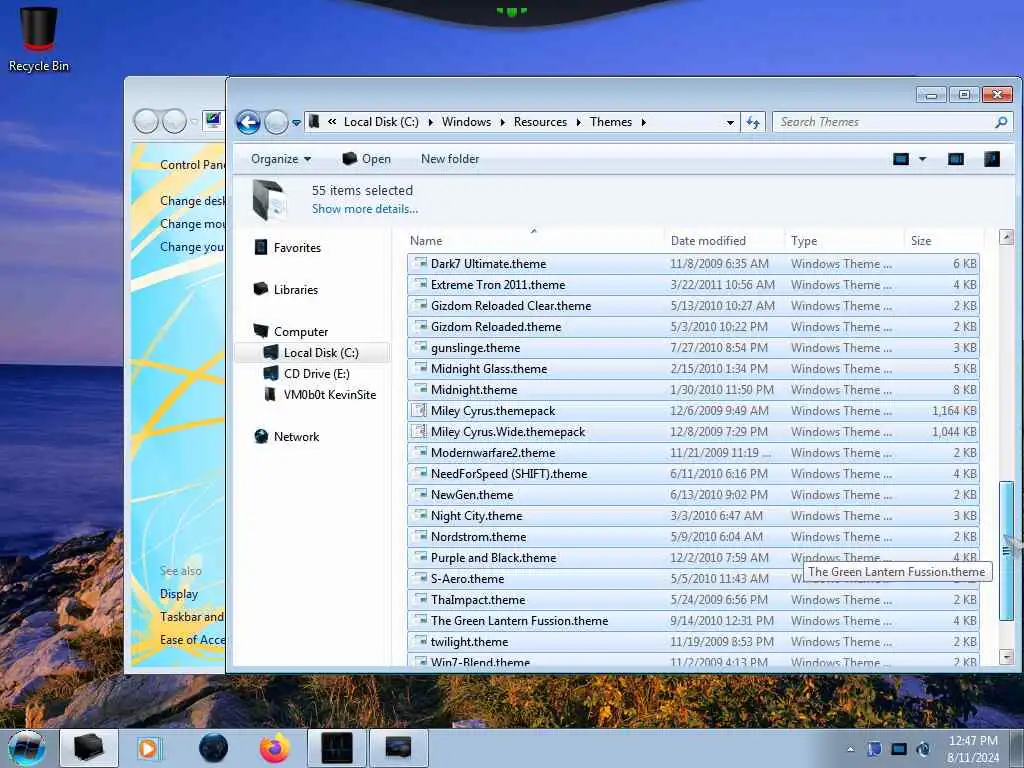
Task: Click scrollbar down arrow in file list
Action: (1006, 656)
